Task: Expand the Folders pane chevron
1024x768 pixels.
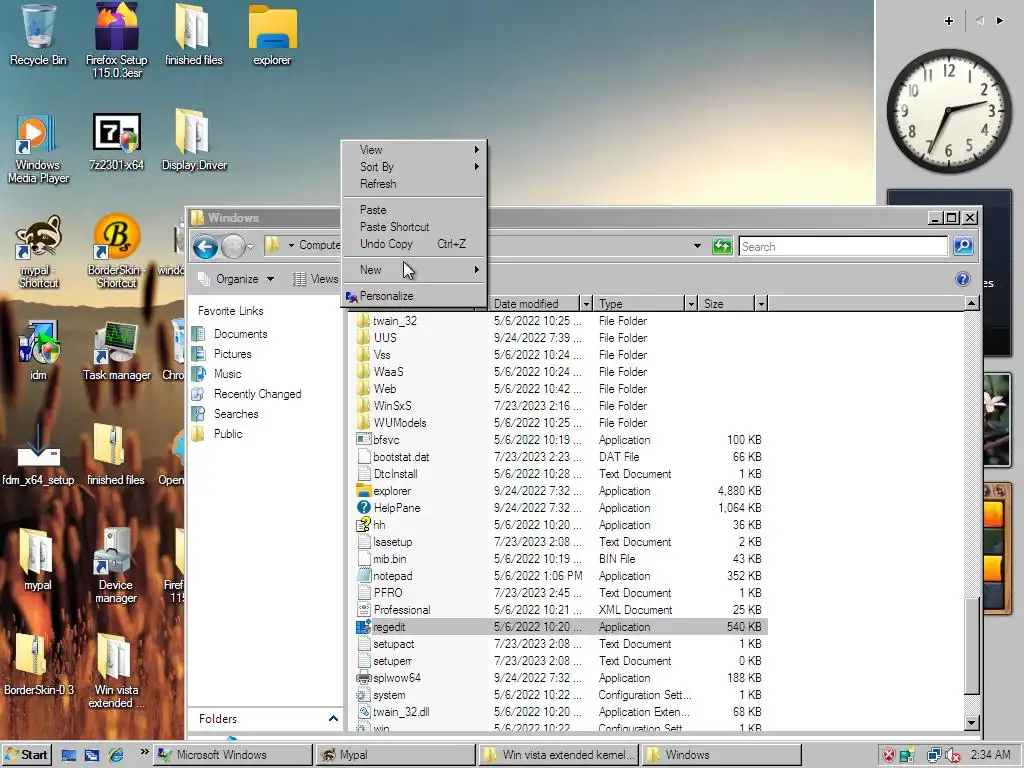Action: 333,718
